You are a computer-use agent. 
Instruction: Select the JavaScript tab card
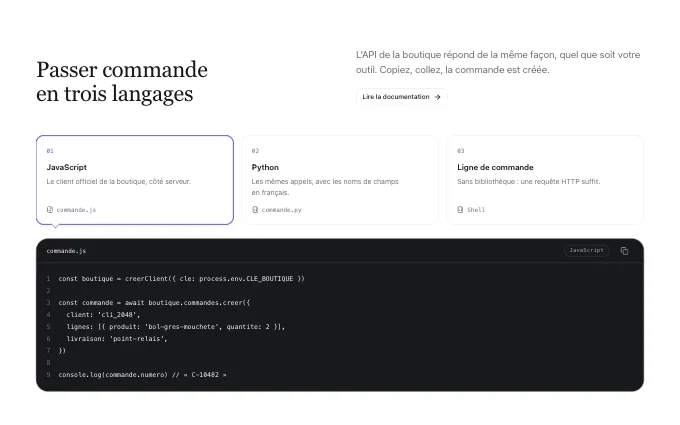tap(135, 180)
